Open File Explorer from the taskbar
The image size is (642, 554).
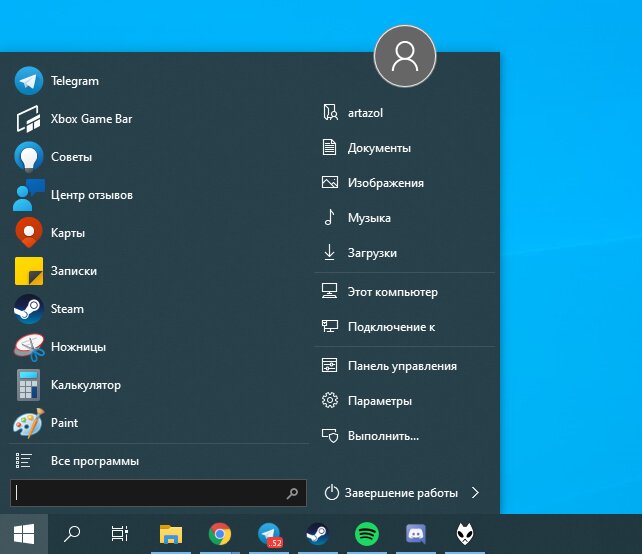click(x=171, y=534)
